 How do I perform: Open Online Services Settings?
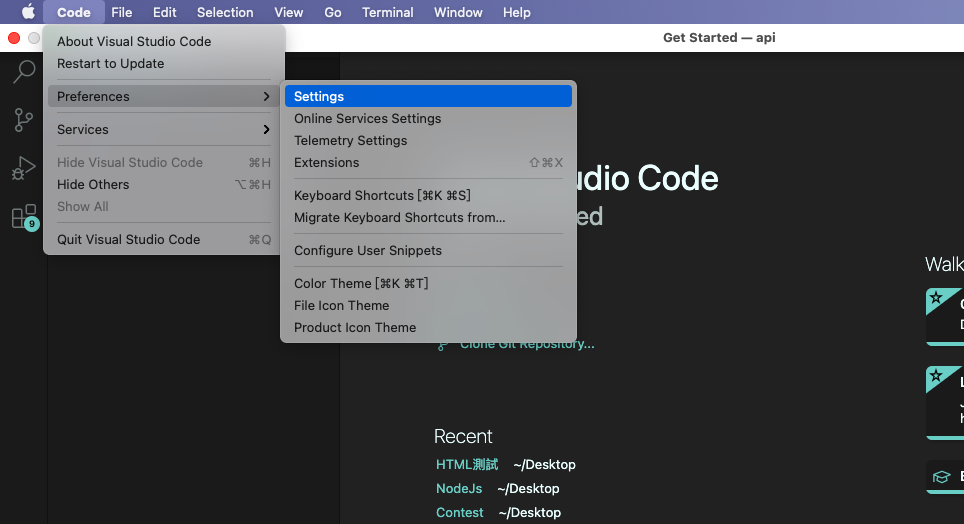428,119
